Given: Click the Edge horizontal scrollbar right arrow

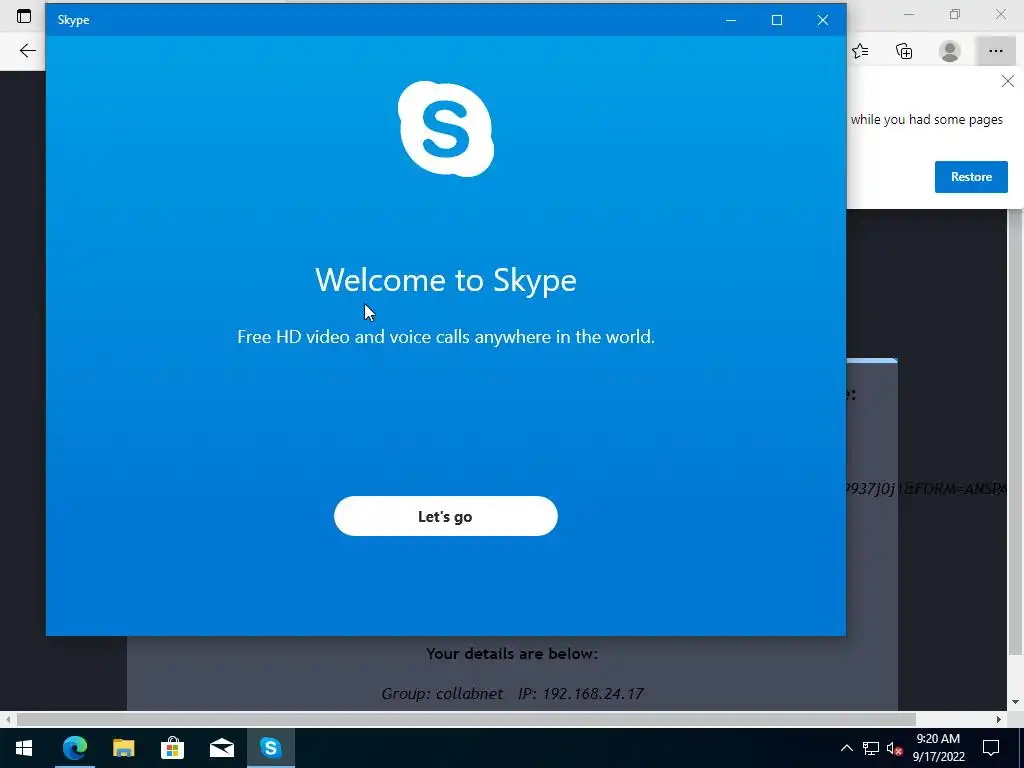Looking at the screenshot, I should 999,719.
